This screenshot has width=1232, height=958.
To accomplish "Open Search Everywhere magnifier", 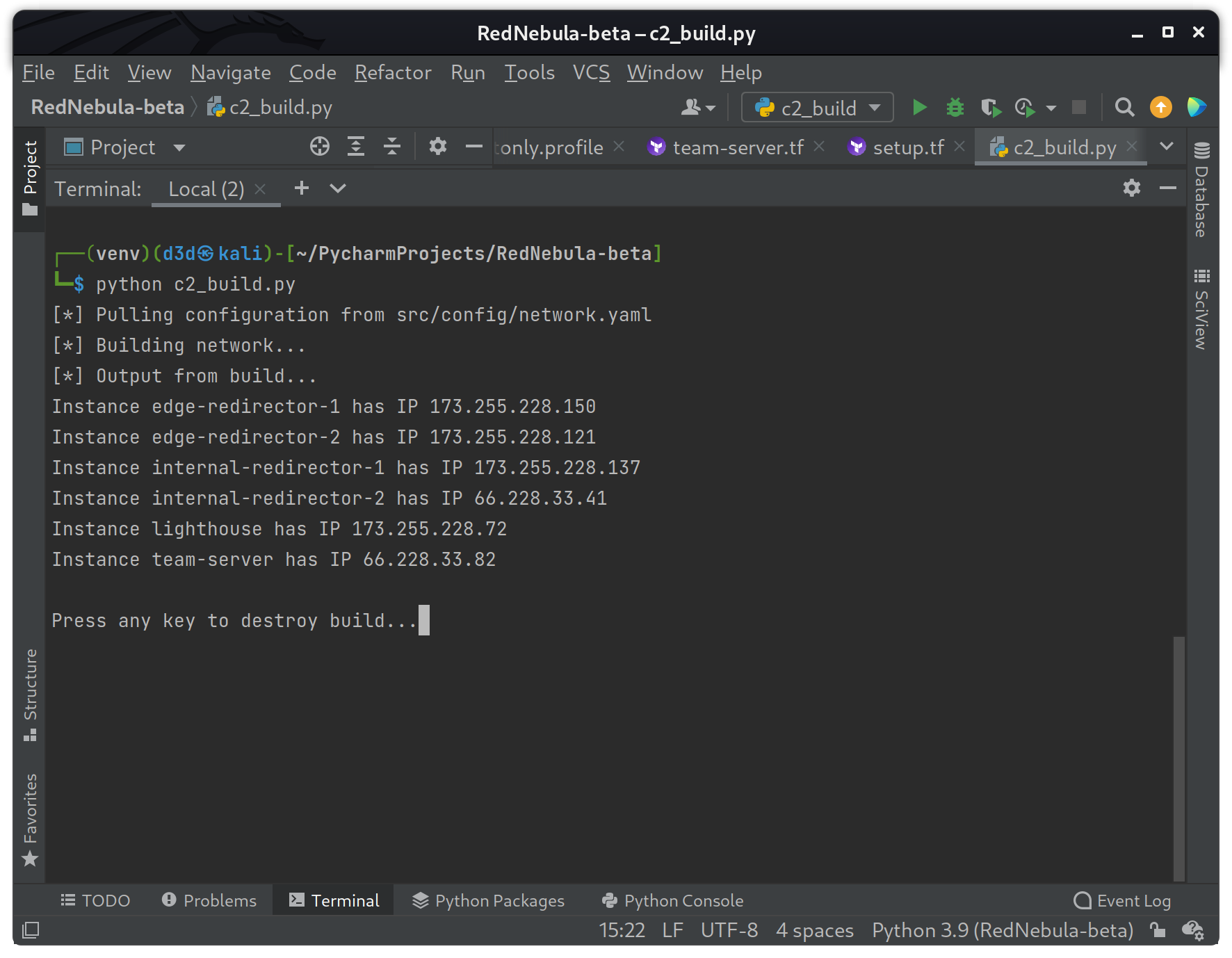I will [1124, 107].
